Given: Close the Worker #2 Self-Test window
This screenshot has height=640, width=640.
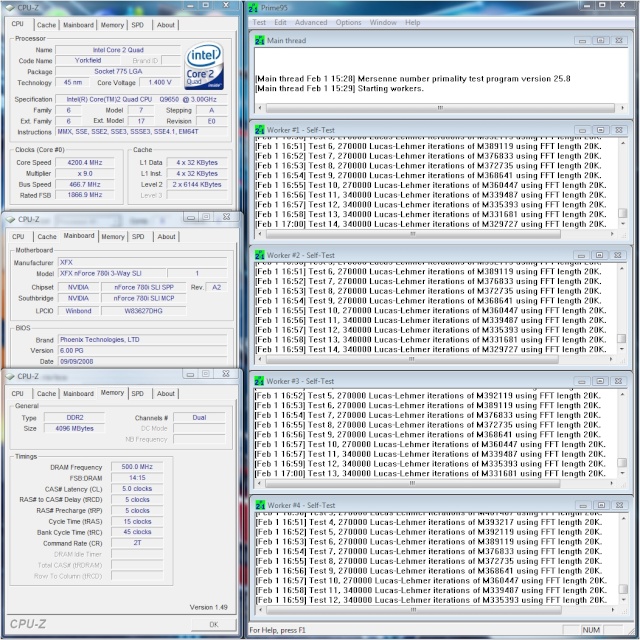Looking at the screenshot, I should 618,255.
